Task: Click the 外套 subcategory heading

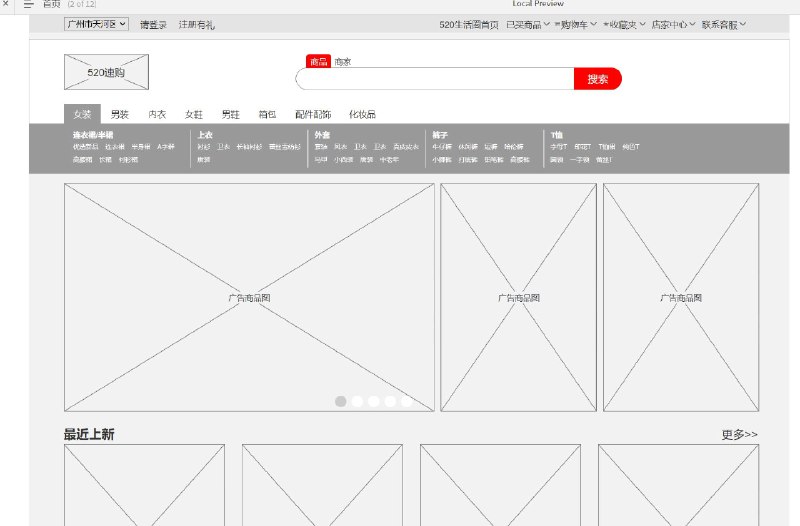Action: (322, 135)
